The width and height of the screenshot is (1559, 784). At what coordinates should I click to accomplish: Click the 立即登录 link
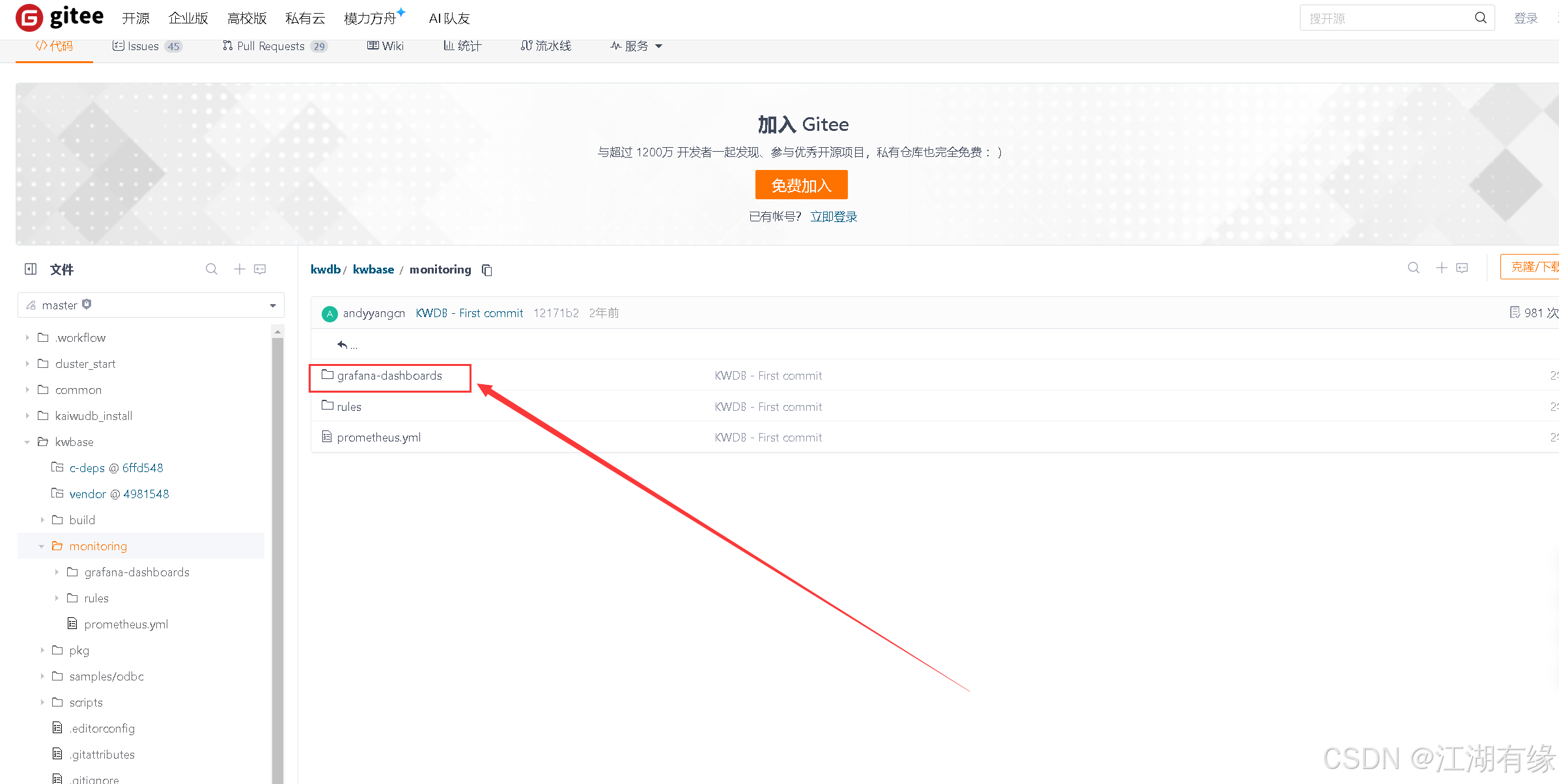(834, 217)
